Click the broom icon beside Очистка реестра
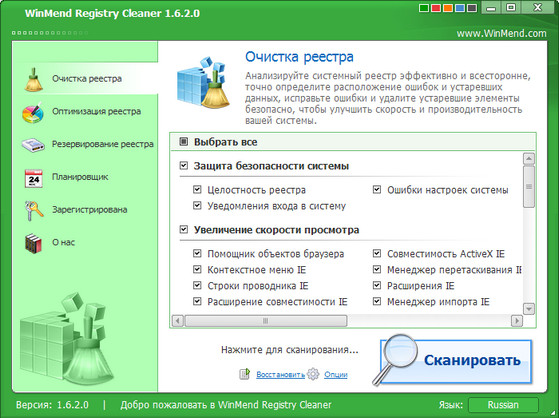559x418 pixels. coord(34,79)
